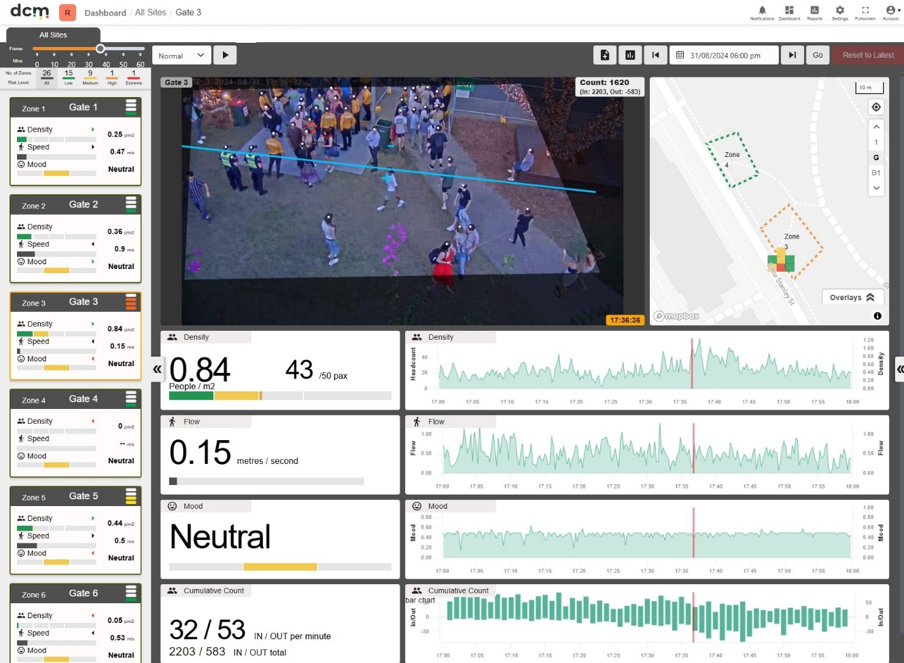Click the Go button
Viewport: 904px width, 663px height.
tap(818, 55)
